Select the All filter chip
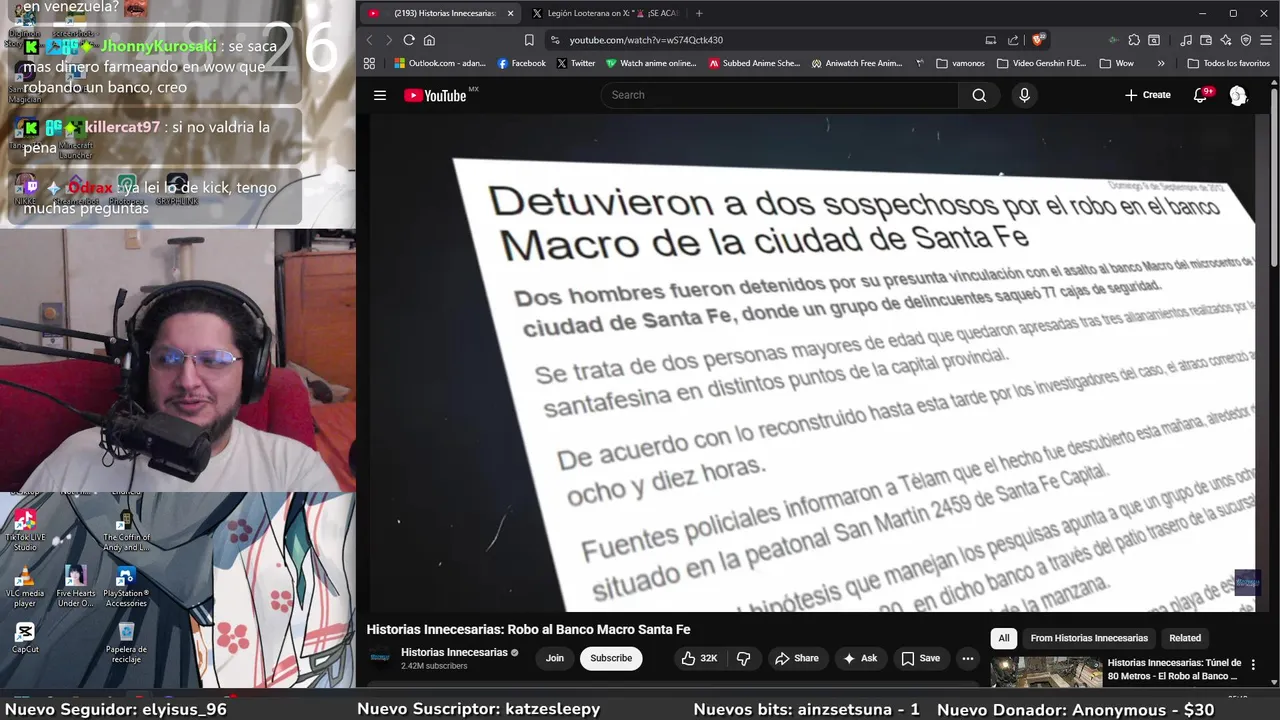This screenshot has height=720, width=1280. tap(1004, 638)
